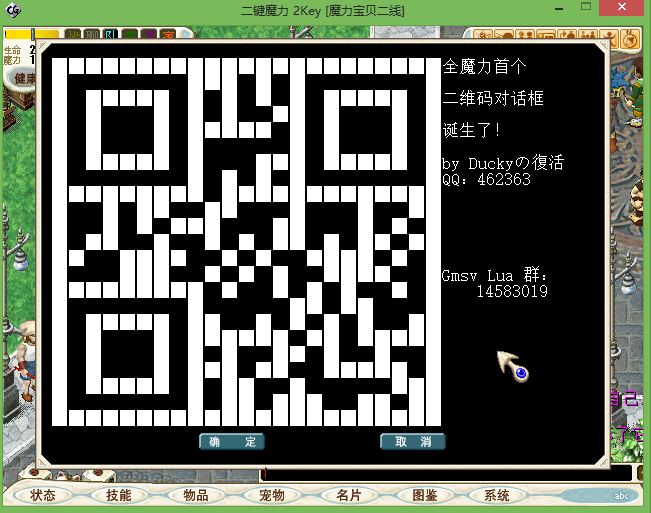Image resolution: width=651 pixels, height=513 pixels.
Task: Click the 取消 cancel button
Action: pos(412,442)
